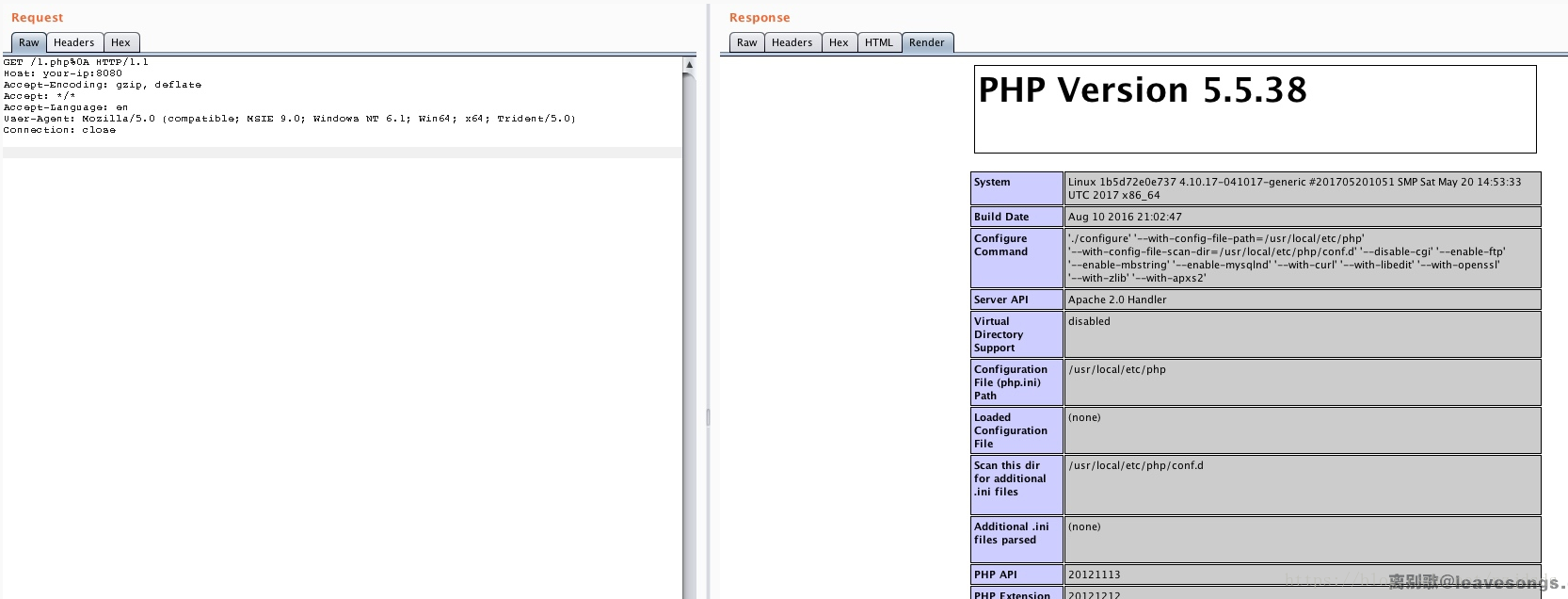1568x599 pixels.
Task: Click the disabled value cell
Action: click(1303, 334)
